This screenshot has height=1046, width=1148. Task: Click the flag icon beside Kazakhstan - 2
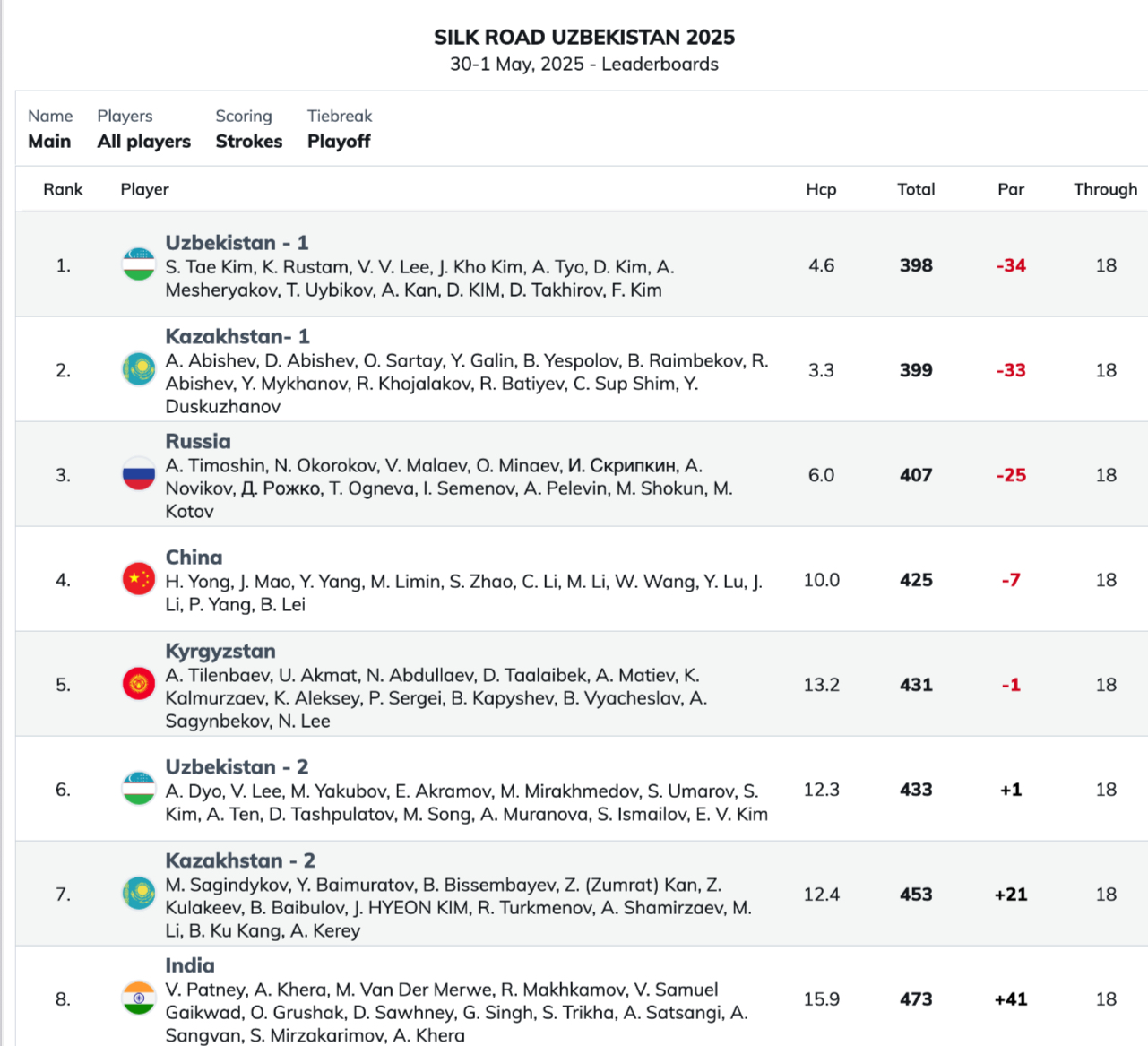[139, 894]
